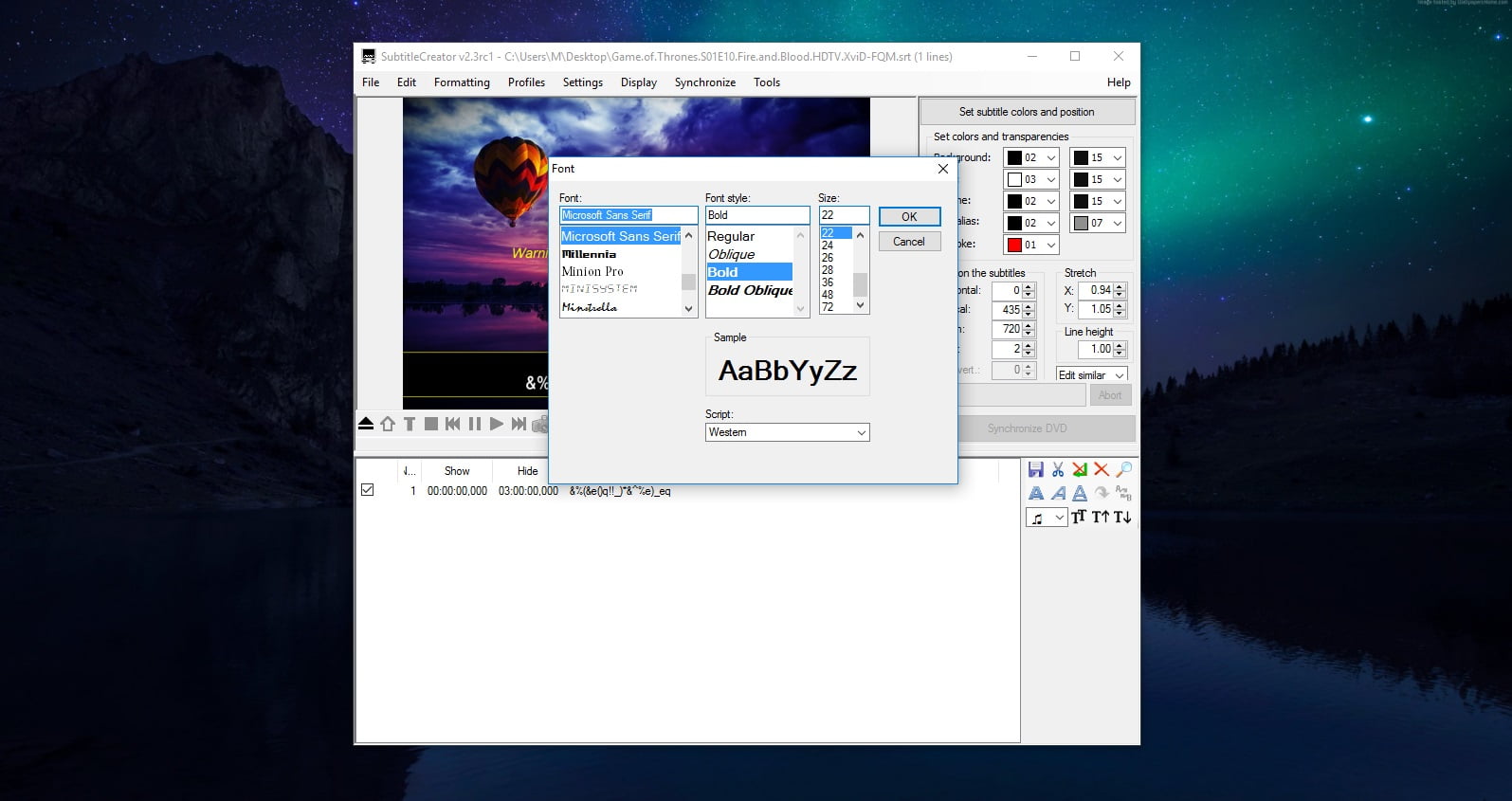Choose Minion Pro from the font list
This screenshot has height=801, width=1512.
pyautogui.click(x=592, y=271)
